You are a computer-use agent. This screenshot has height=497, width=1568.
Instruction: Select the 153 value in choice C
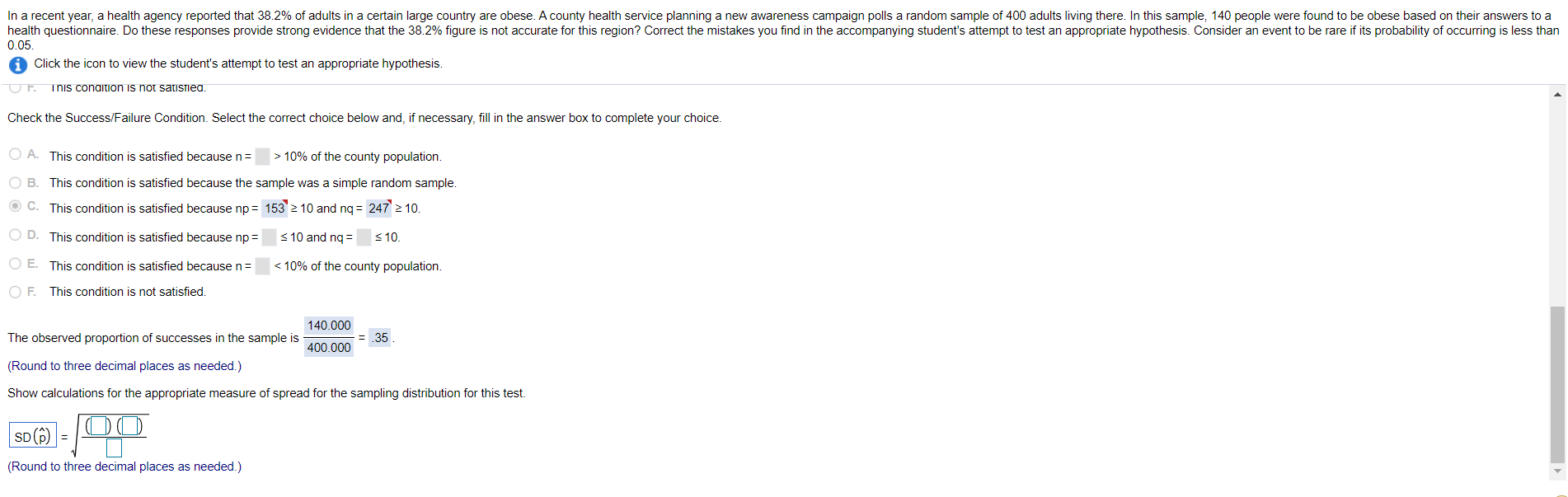[x=273, y=206]
